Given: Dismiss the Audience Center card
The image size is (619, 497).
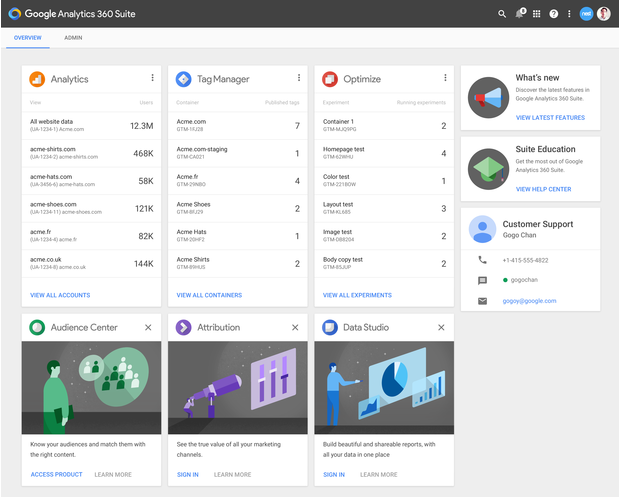Looking at the screenshot, I should coord(148,327).
